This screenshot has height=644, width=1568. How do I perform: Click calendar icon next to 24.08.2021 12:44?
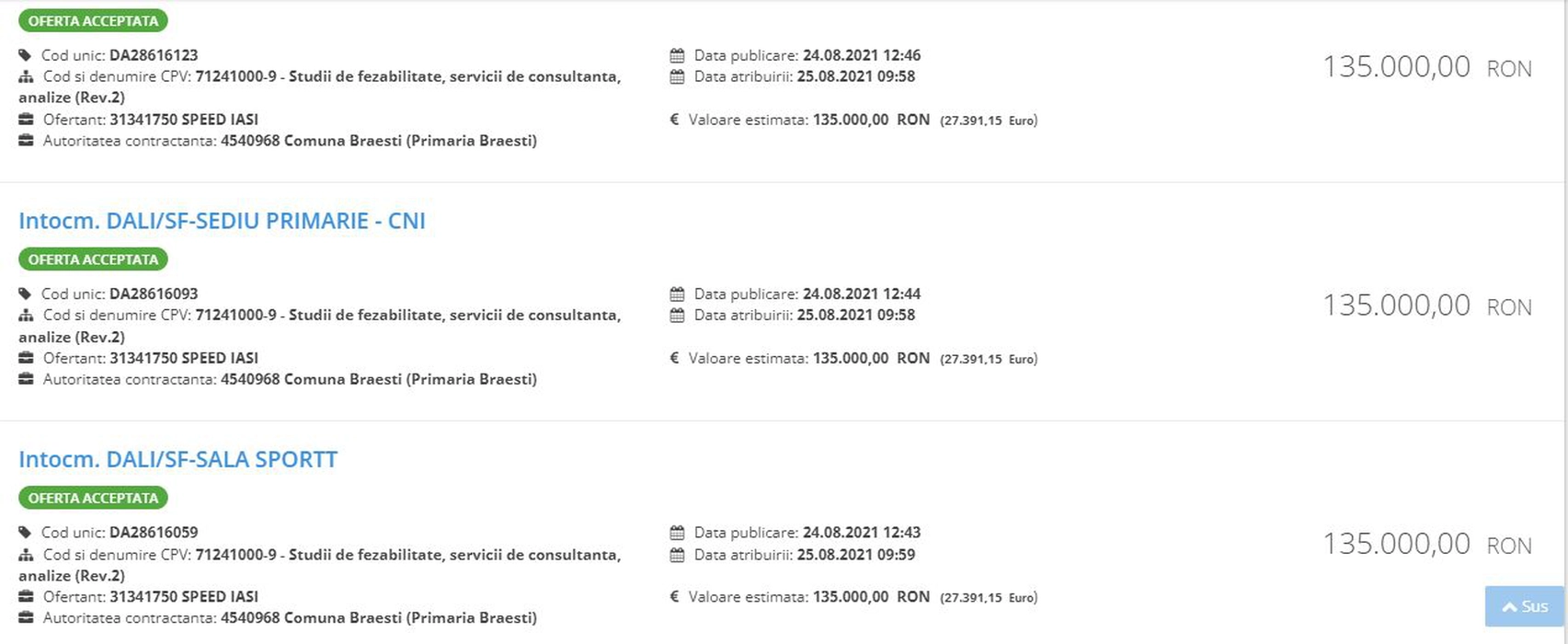tap(677, 293)
